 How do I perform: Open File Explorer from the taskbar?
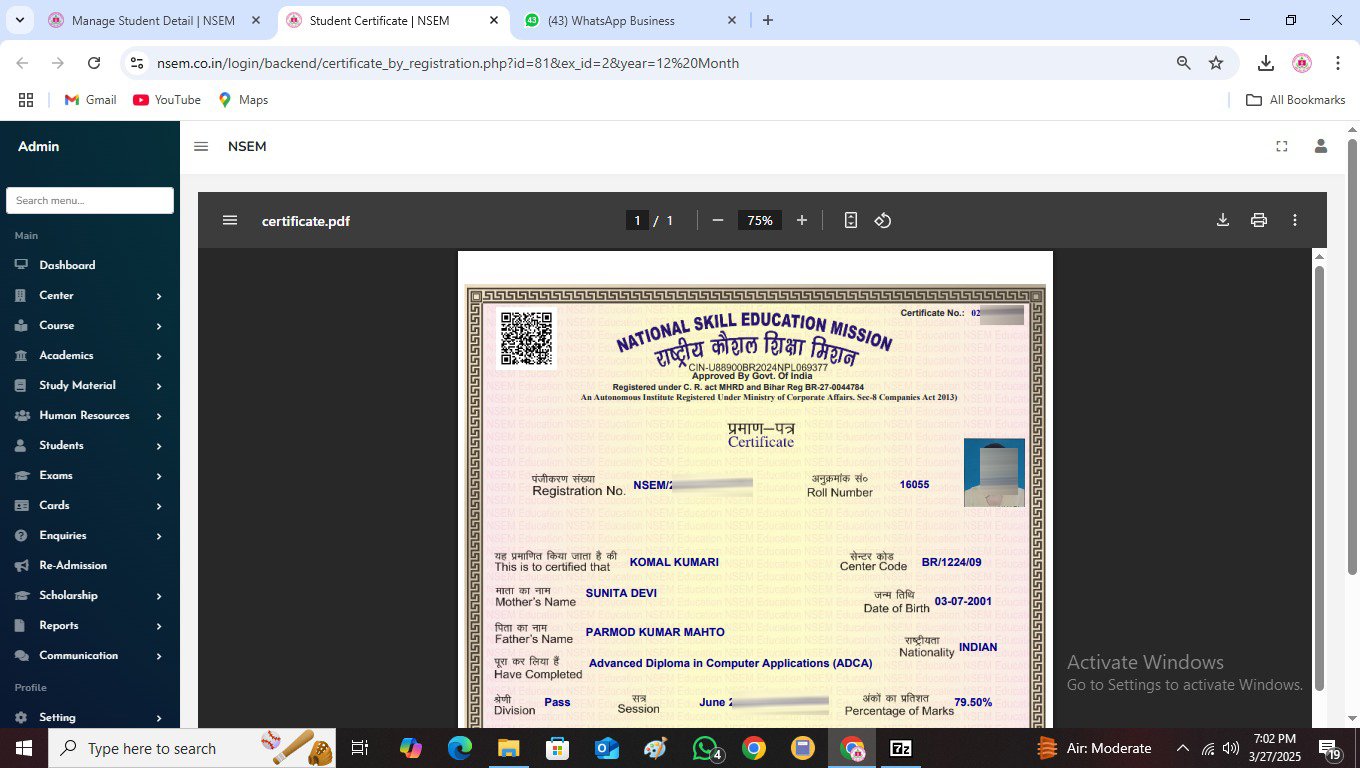point(509,748)
